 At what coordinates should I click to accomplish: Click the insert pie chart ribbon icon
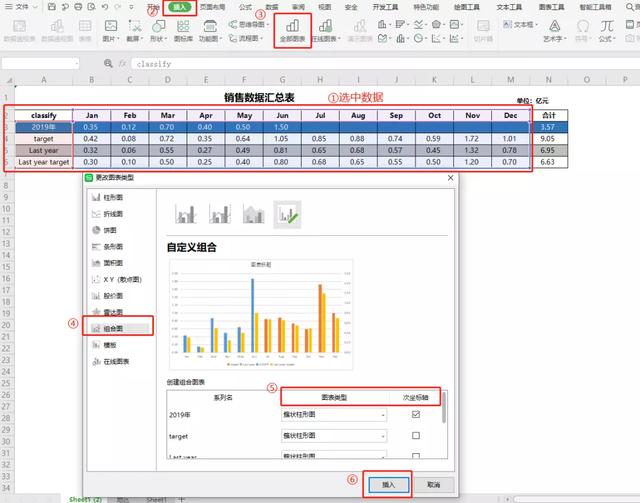(420, 38)
